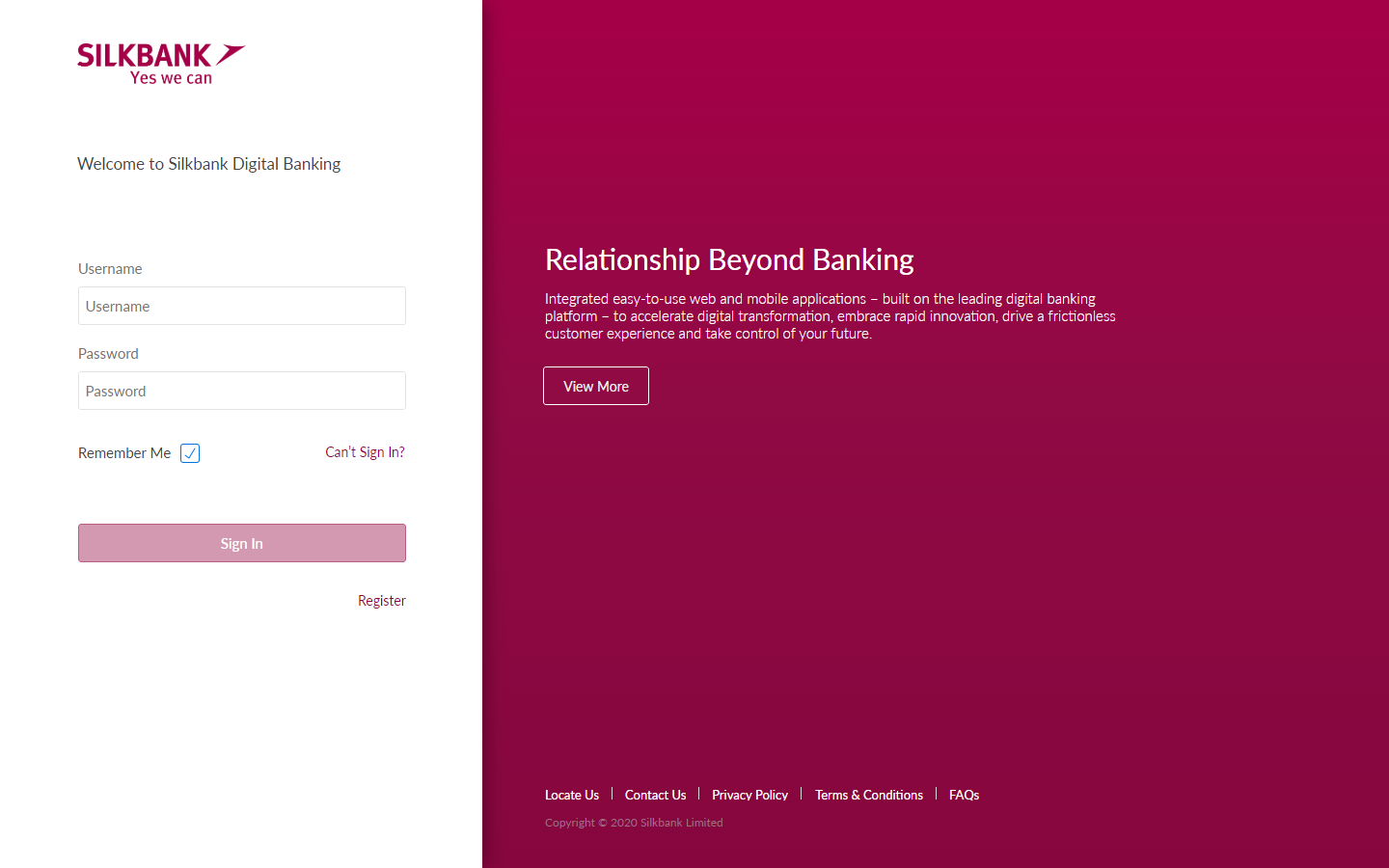View the Privacy Policy page
Viewport: 1389px width, 868px height.
[x=749, y=795]
